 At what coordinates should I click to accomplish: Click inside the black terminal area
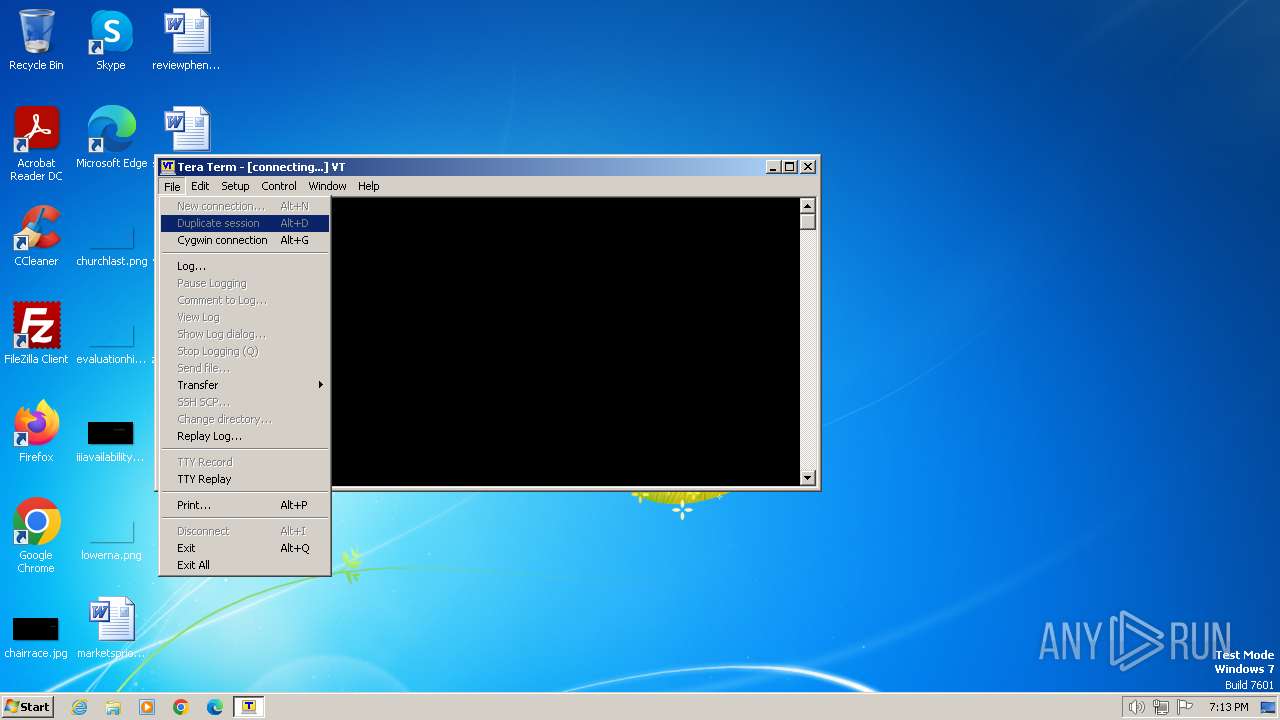(565, 342)
